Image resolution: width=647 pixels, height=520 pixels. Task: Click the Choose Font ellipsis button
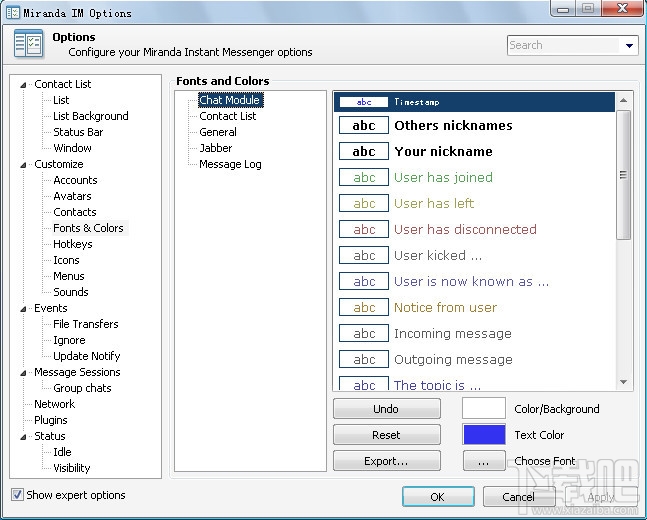[484, 461]
